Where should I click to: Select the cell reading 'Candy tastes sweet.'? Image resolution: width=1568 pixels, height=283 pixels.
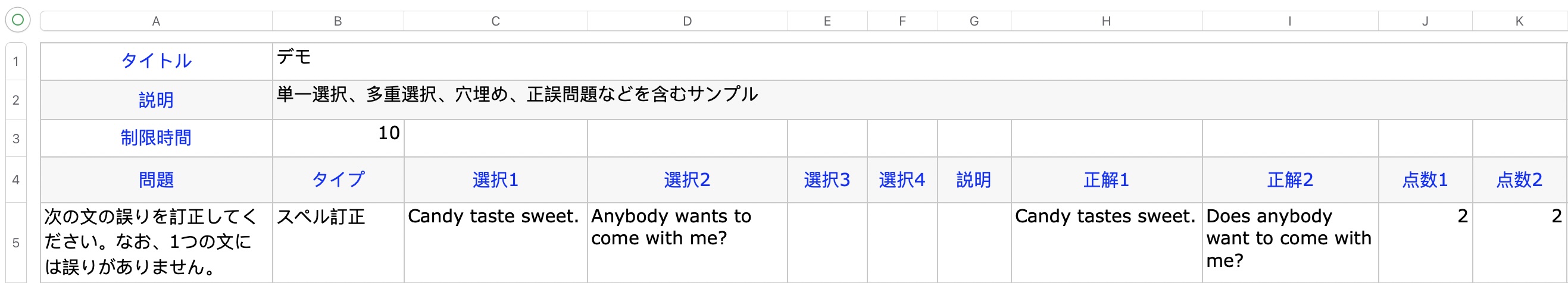point(1106,242)
